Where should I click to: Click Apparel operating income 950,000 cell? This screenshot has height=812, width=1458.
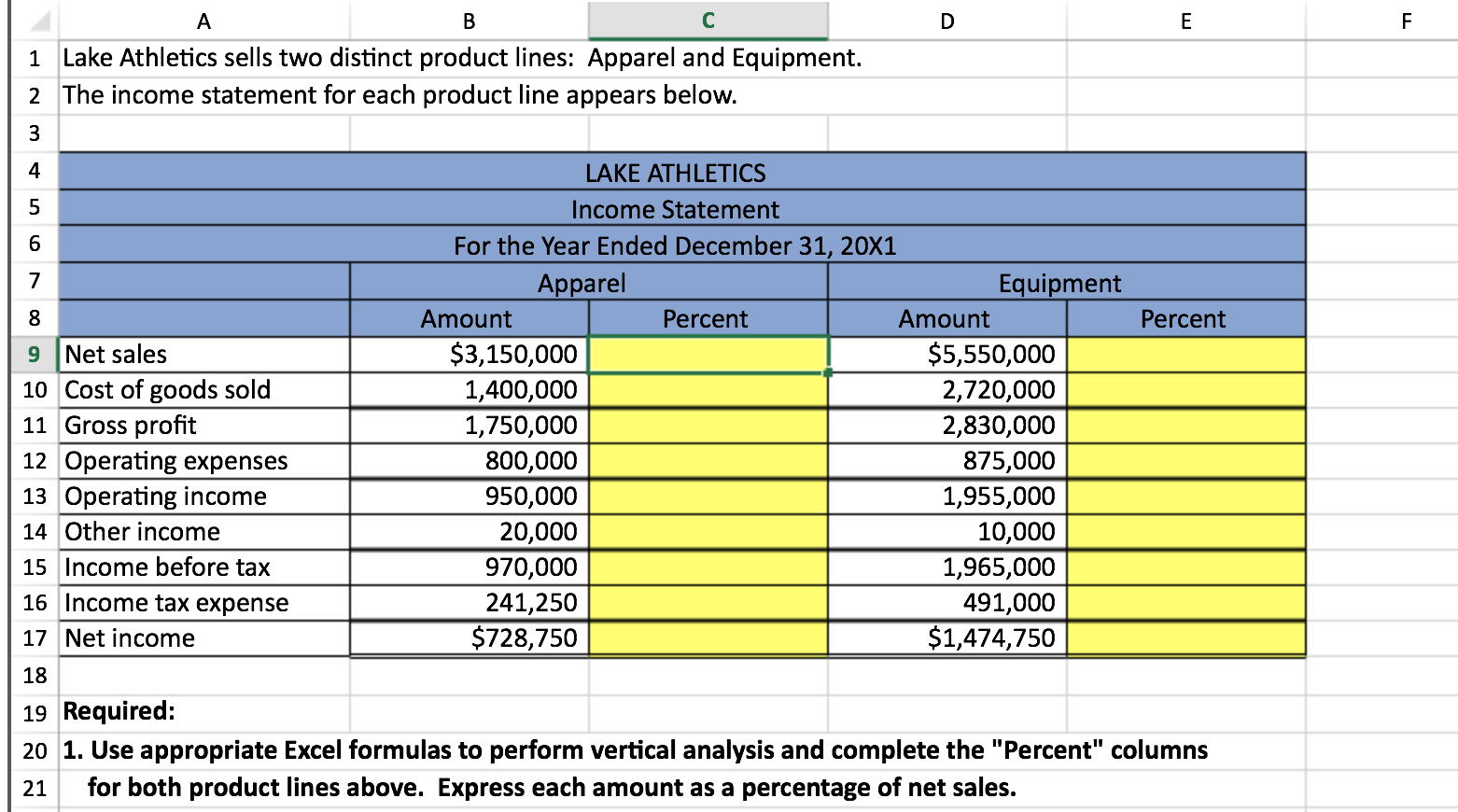click(x=470, y=497)
